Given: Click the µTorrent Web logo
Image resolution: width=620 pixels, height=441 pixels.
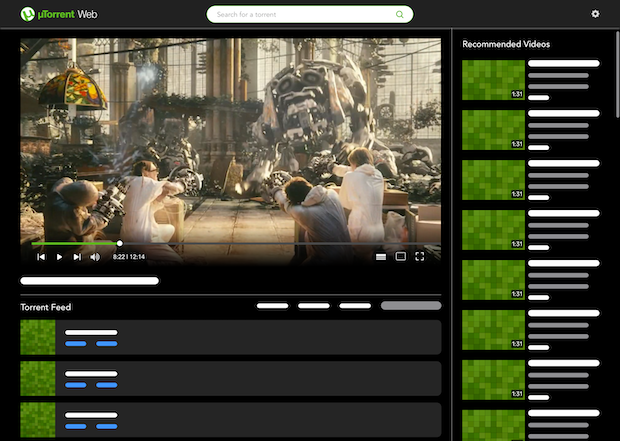Looking at the screenshot, I should (x=59, y=14).
